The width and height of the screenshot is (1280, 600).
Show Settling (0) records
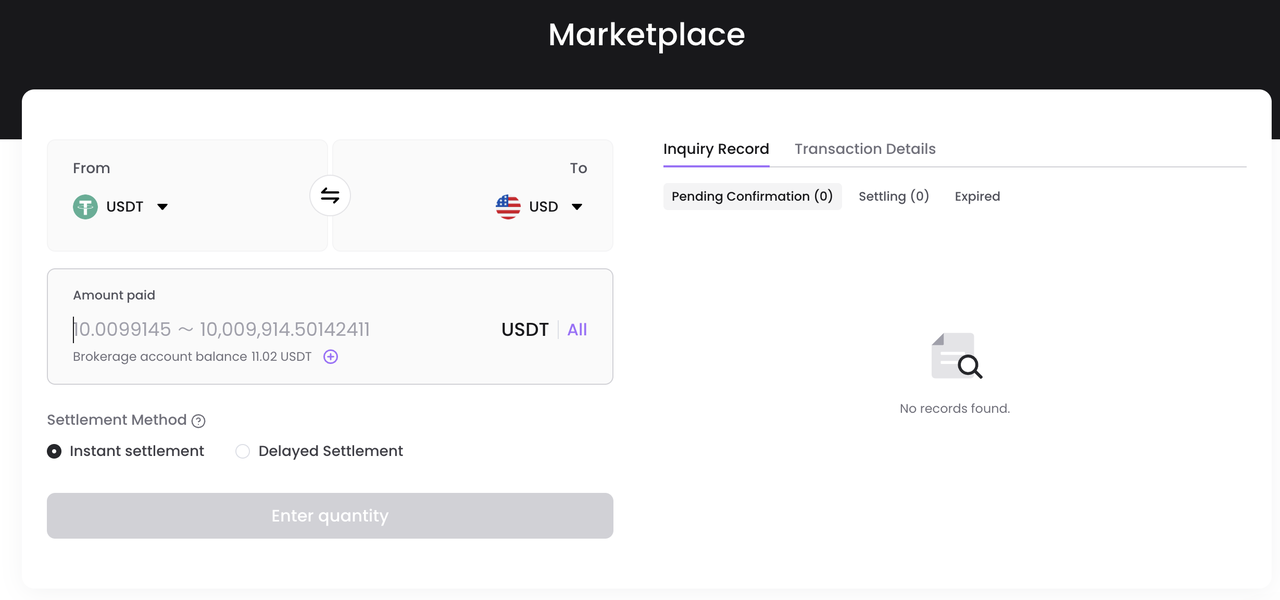coord(894,196)
